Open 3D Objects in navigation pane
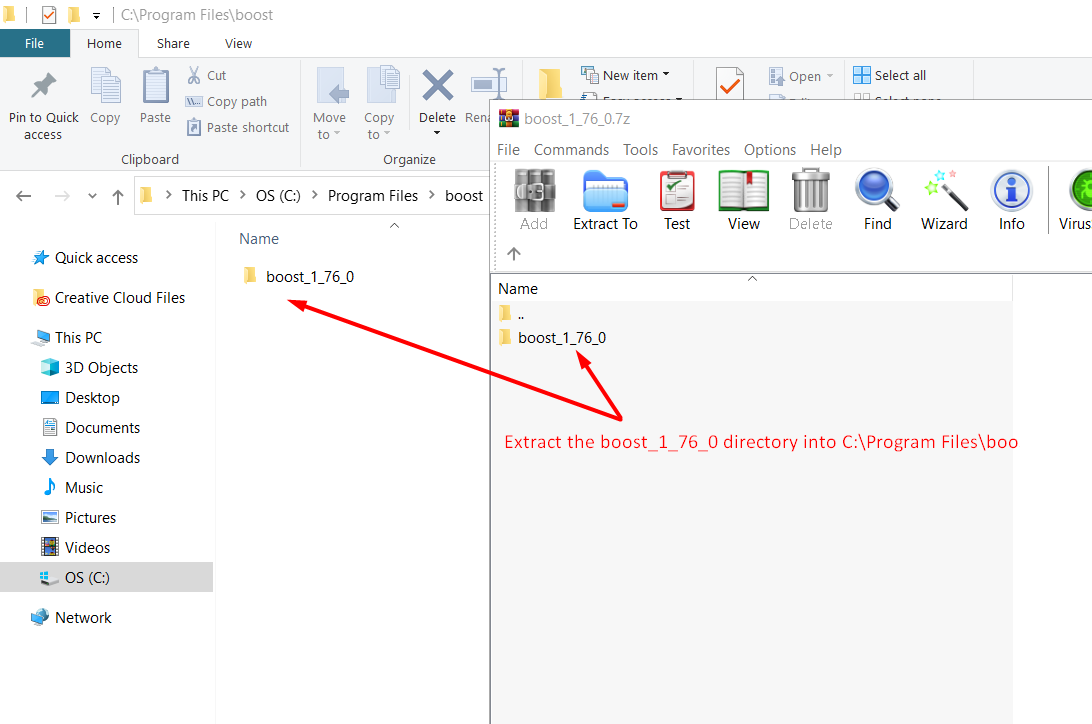Viewport: 1092px width, 724px height. (89, 368)
